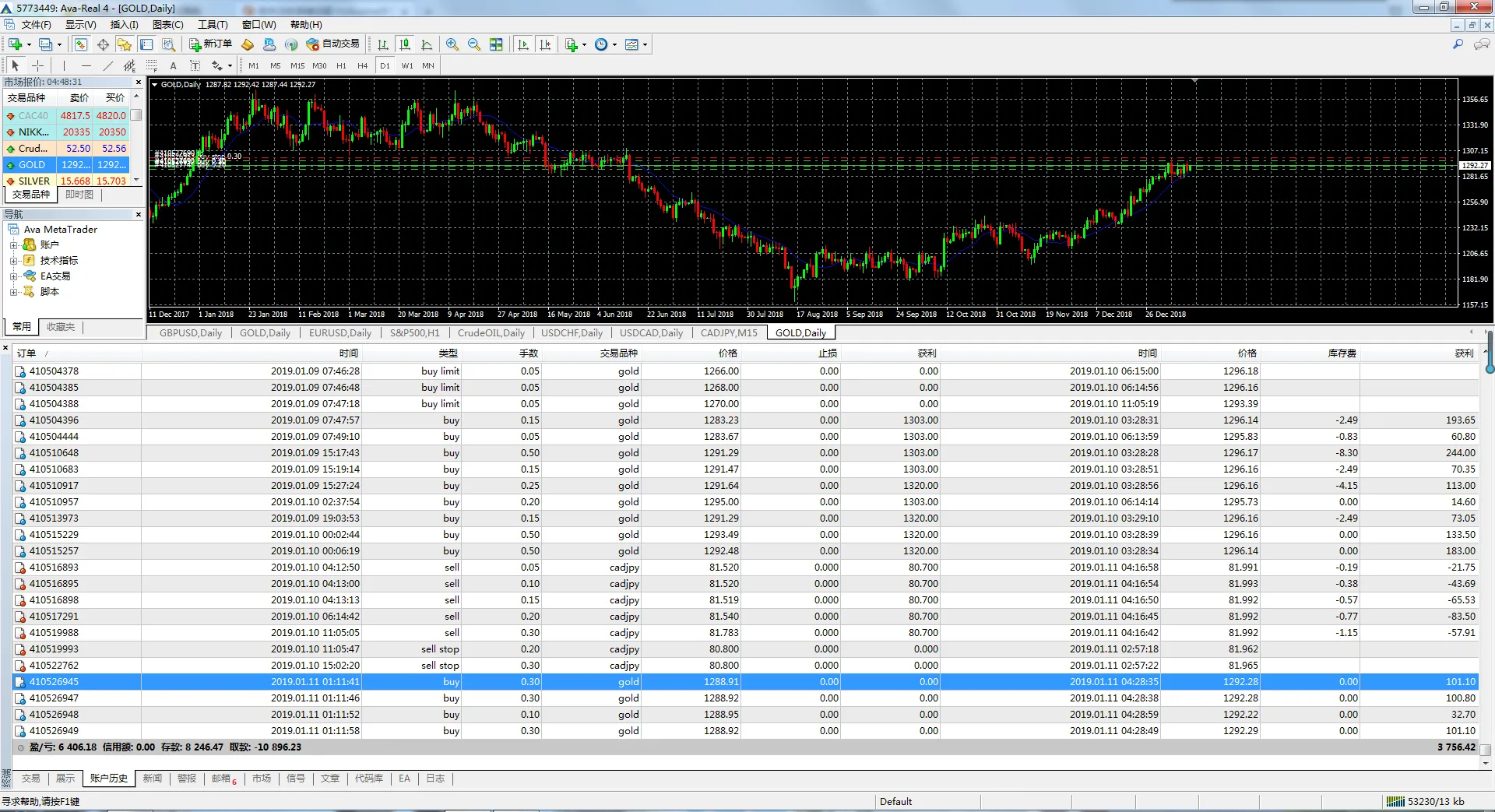Select the crosshair tool
Image resolution: width=1495 pixels, height=812 pixels.
37,65
